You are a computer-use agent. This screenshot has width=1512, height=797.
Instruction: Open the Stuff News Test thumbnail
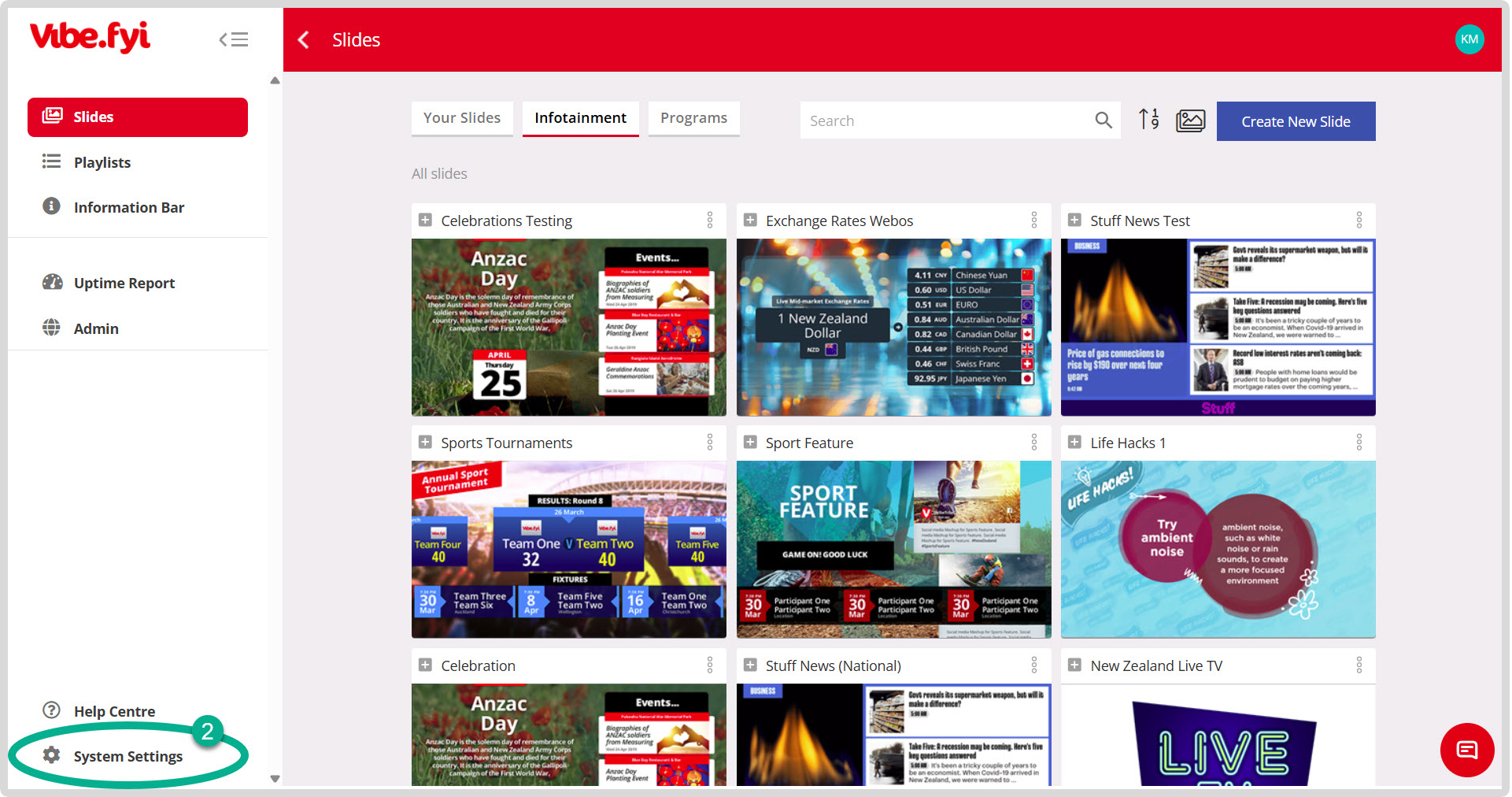pos(1218,328)
